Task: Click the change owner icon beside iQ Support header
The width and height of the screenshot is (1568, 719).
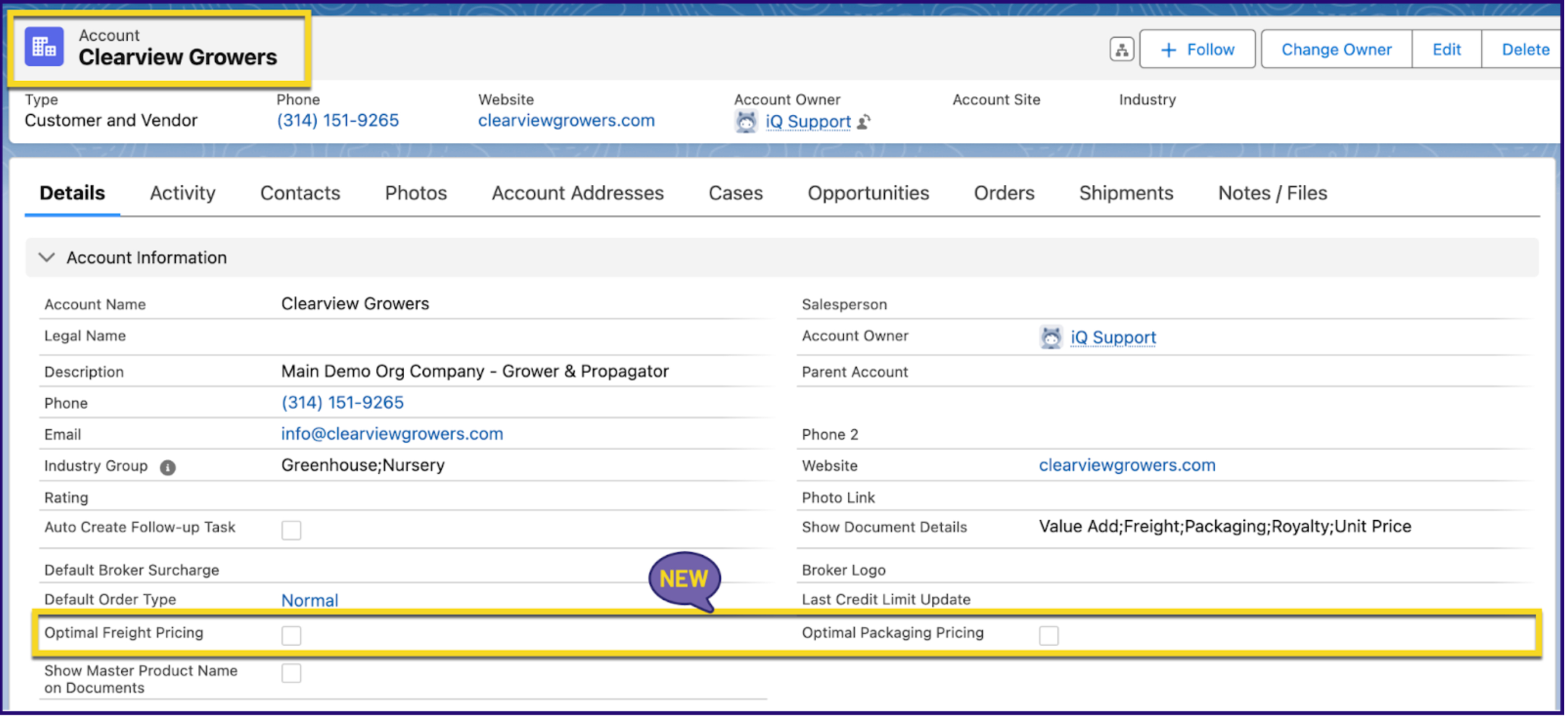Action: (864, 122)
